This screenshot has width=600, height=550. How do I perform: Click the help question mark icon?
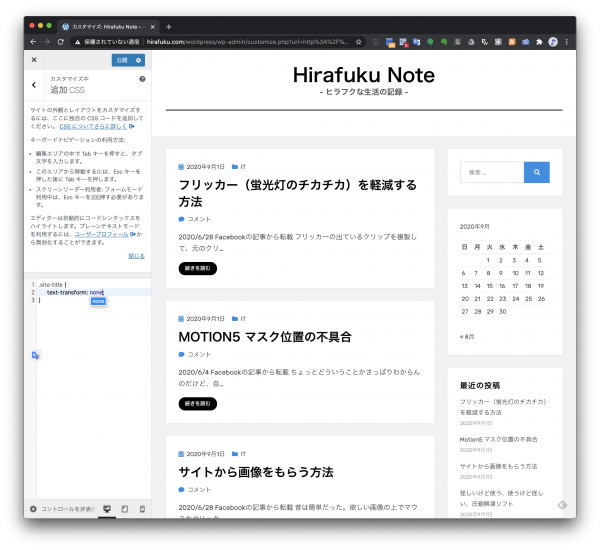(142, 78)
